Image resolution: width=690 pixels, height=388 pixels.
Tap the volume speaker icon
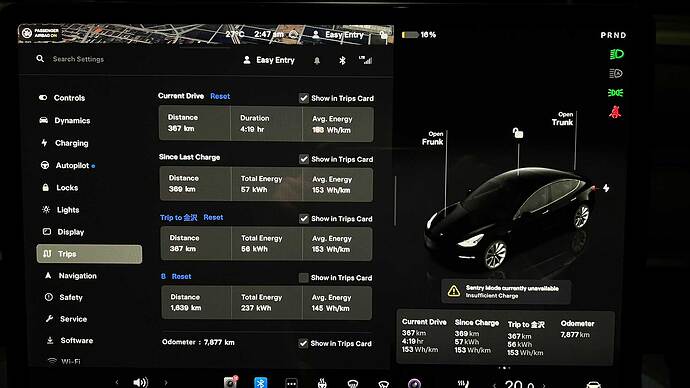coord(140,382)
